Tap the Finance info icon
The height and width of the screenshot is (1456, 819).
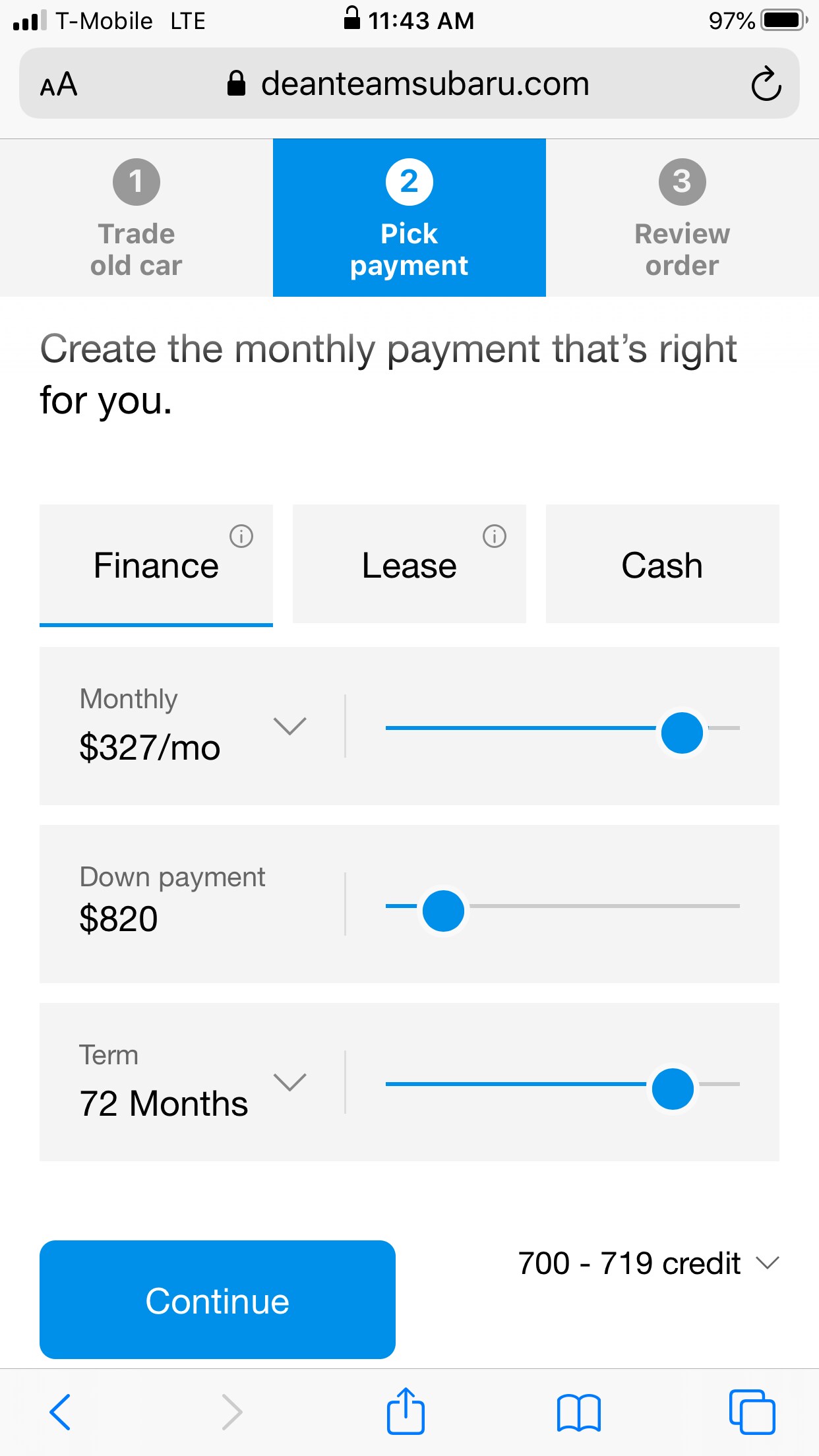(x=241, y=536)
